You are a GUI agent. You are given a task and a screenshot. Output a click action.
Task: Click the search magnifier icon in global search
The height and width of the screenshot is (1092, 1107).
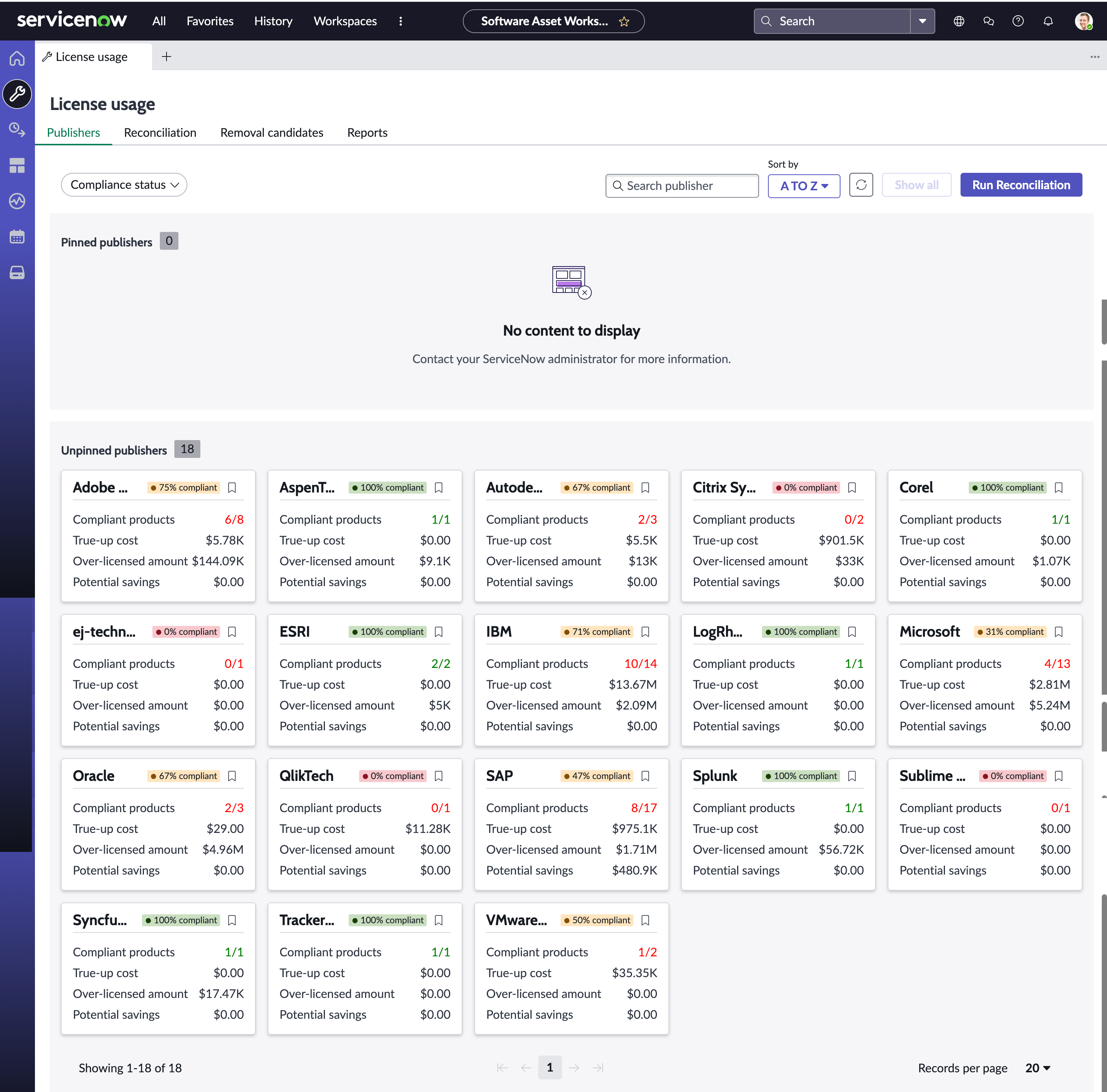click(766, 21)
